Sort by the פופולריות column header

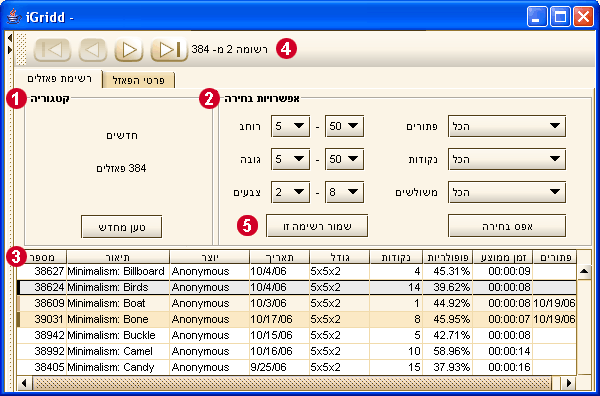[x=448, y=257]
